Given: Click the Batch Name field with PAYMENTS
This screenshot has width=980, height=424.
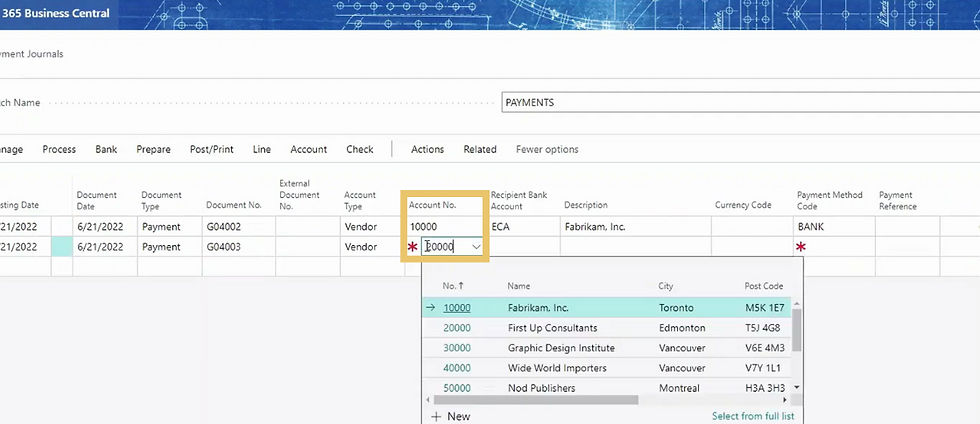Looking at the screenshot, I should click(x=741, y=103).
